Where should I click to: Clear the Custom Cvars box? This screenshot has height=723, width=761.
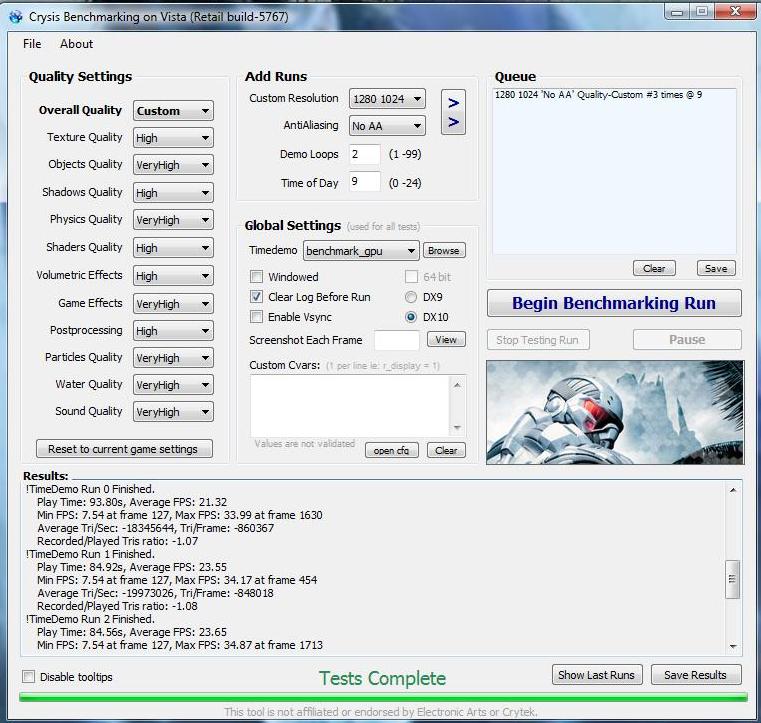coord(446,450)
